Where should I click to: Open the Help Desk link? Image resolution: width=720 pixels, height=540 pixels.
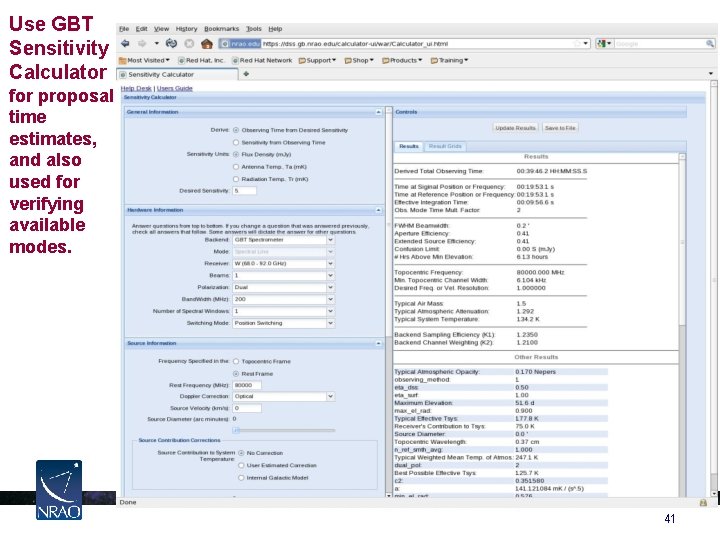(x=136, y=88)
